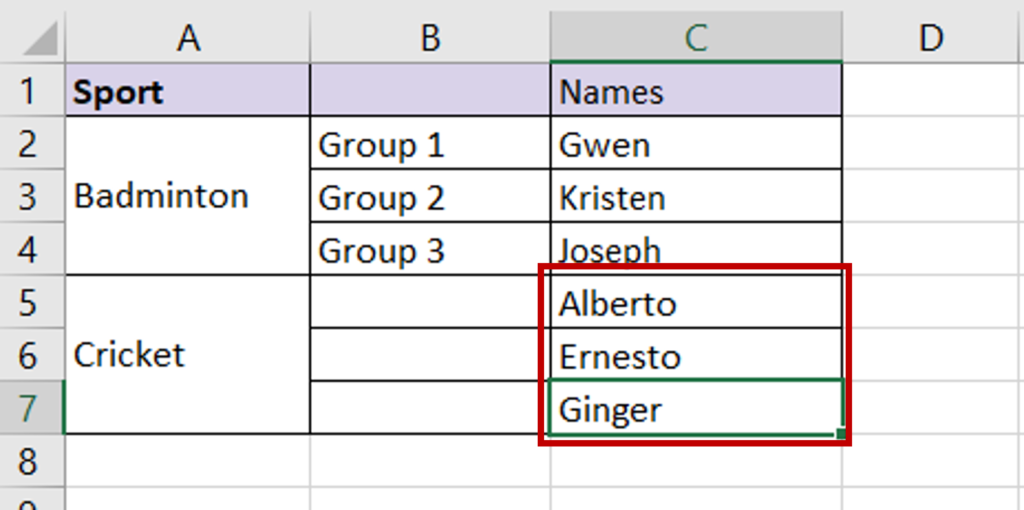Screen dimensions: 1024x510
Task: Select column D header
Action: click(933, 38)
